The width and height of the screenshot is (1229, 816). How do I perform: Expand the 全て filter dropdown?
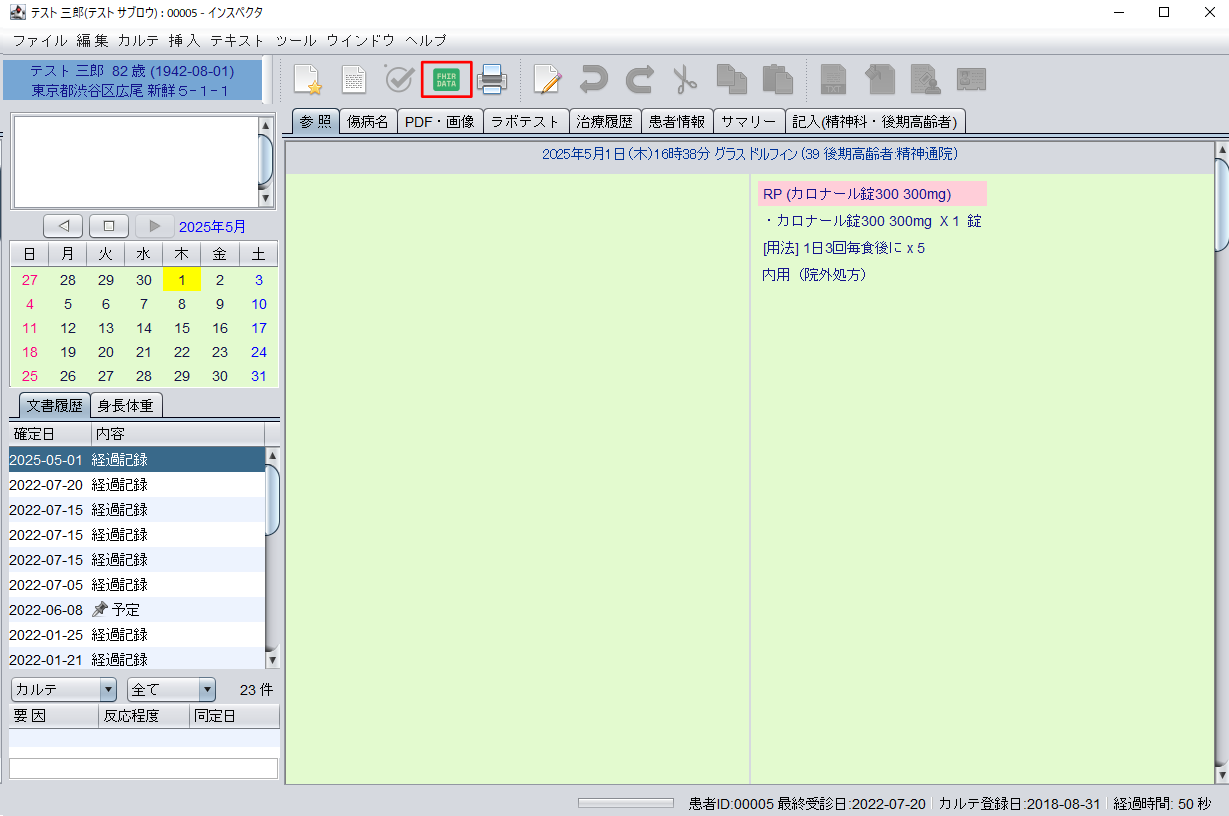(x=171, y=690)
